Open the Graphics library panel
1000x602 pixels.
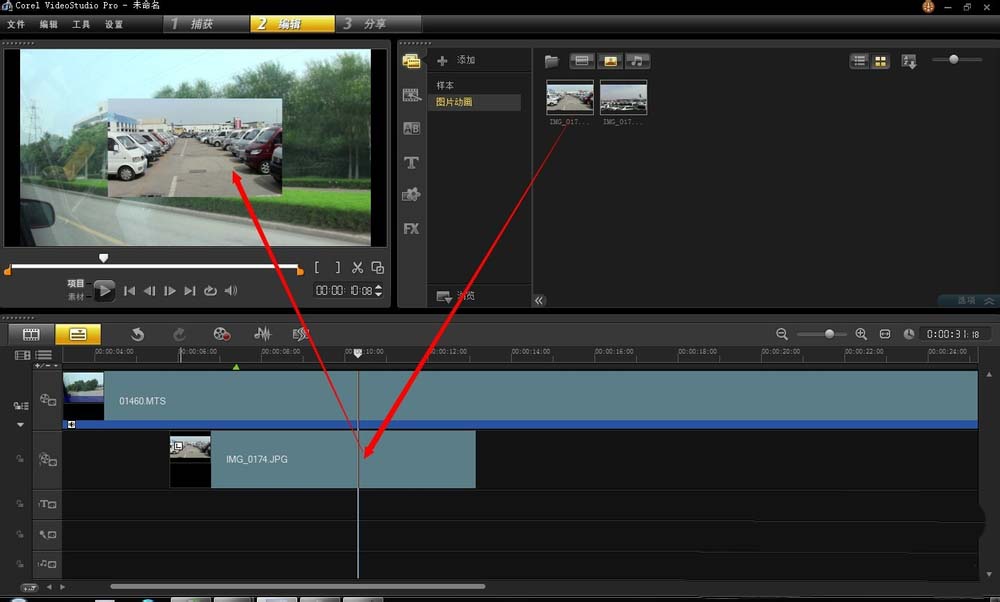[411, 195]
